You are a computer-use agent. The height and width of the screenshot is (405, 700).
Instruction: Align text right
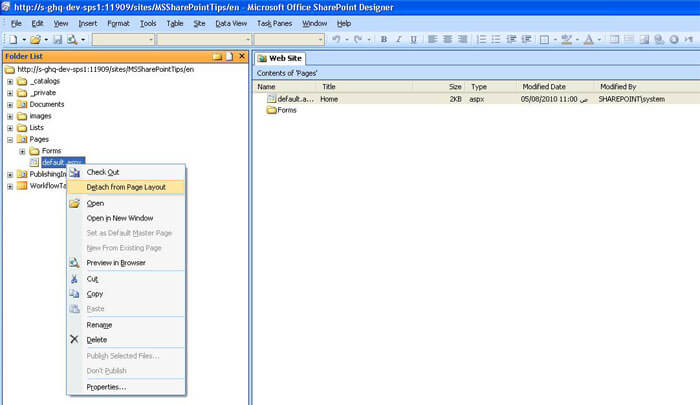pos(463,39)
